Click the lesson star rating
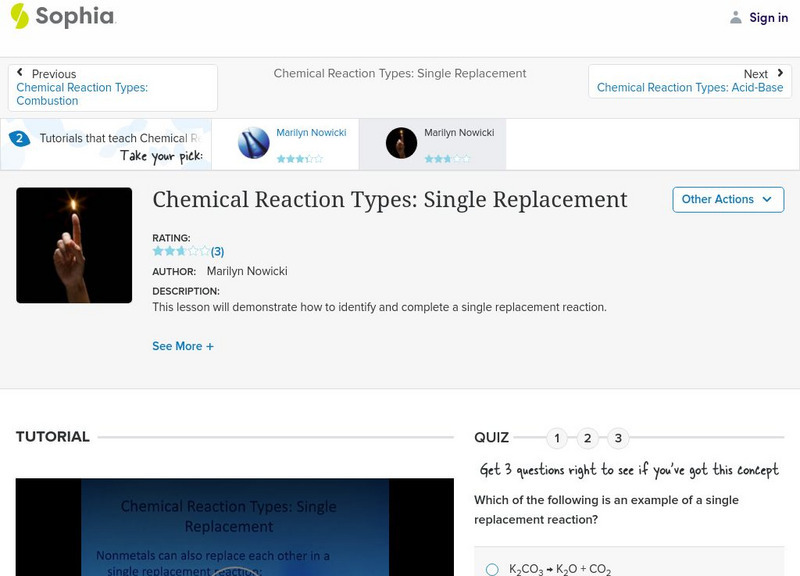 tap(181, 251)
